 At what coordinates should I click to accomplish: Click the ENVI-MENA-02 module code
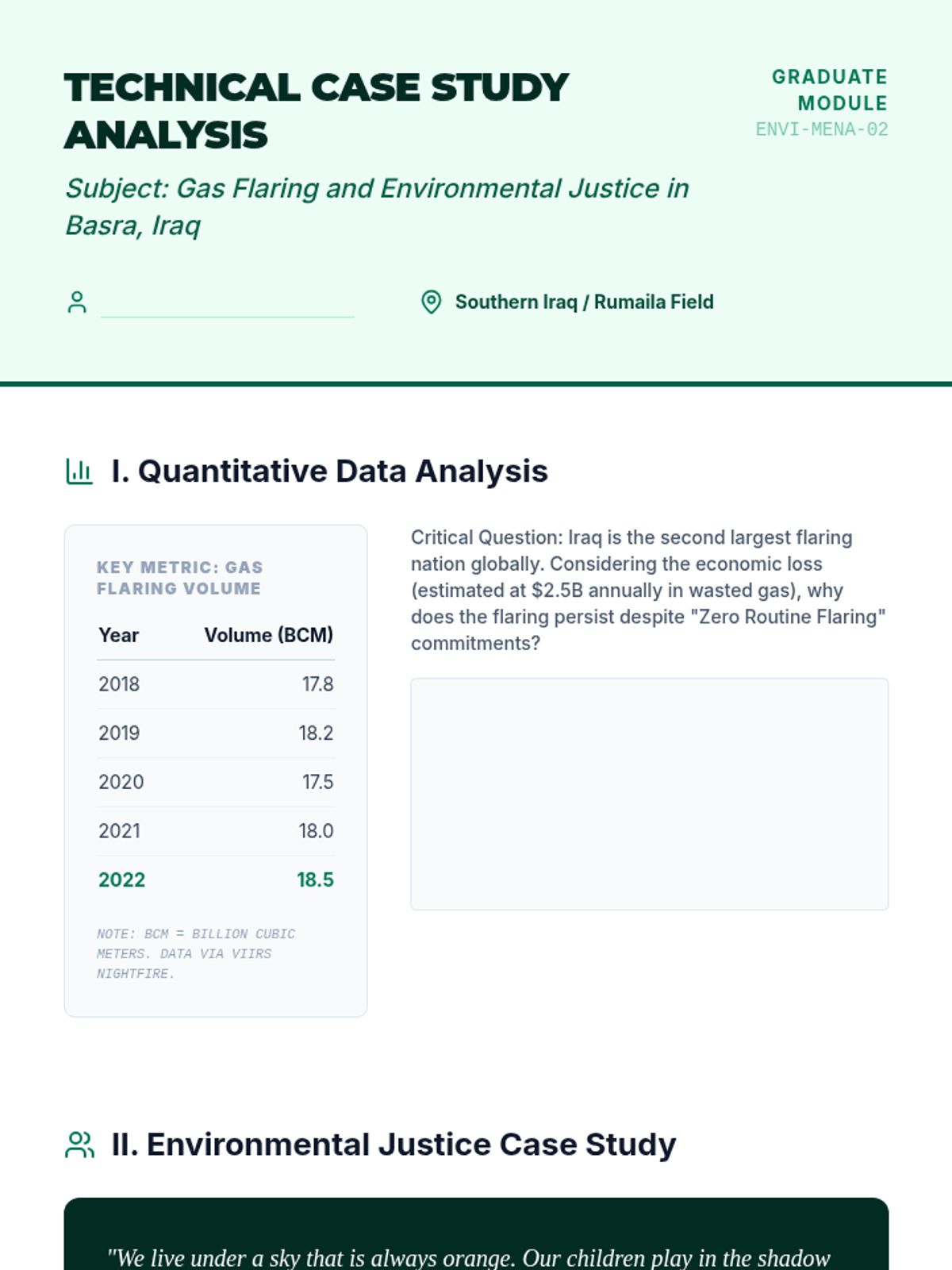(821, 129)
